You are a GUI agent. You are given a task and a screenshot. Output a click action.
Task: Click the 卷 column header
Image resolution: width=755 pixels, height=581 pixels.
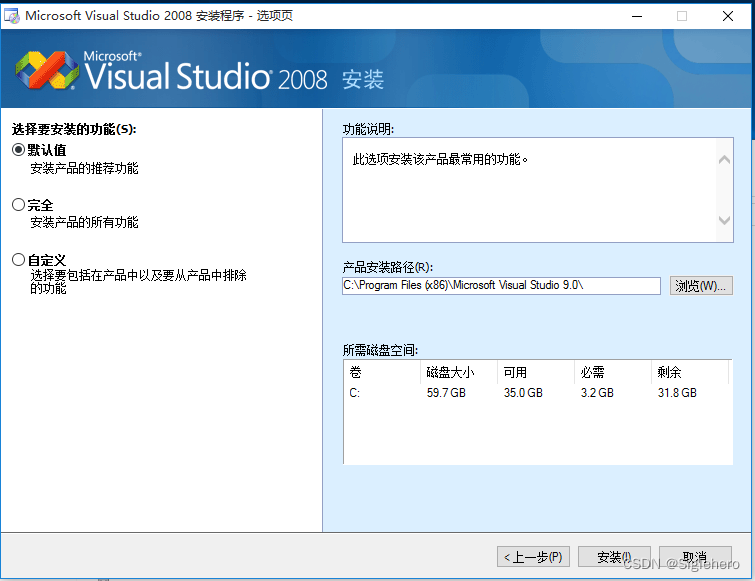[x=381, y=372]
